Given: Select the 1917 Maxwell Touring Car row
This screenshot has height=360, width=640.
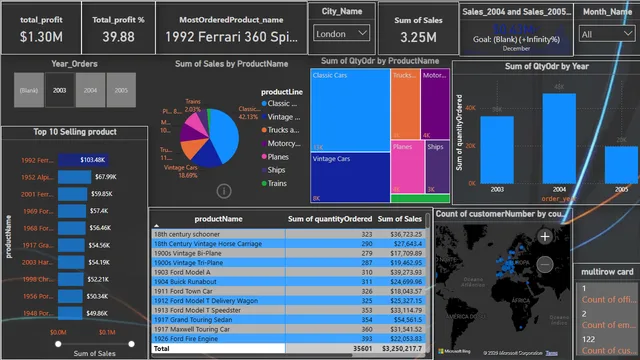Looking at the screenshot, I should [x=289, y=329].
